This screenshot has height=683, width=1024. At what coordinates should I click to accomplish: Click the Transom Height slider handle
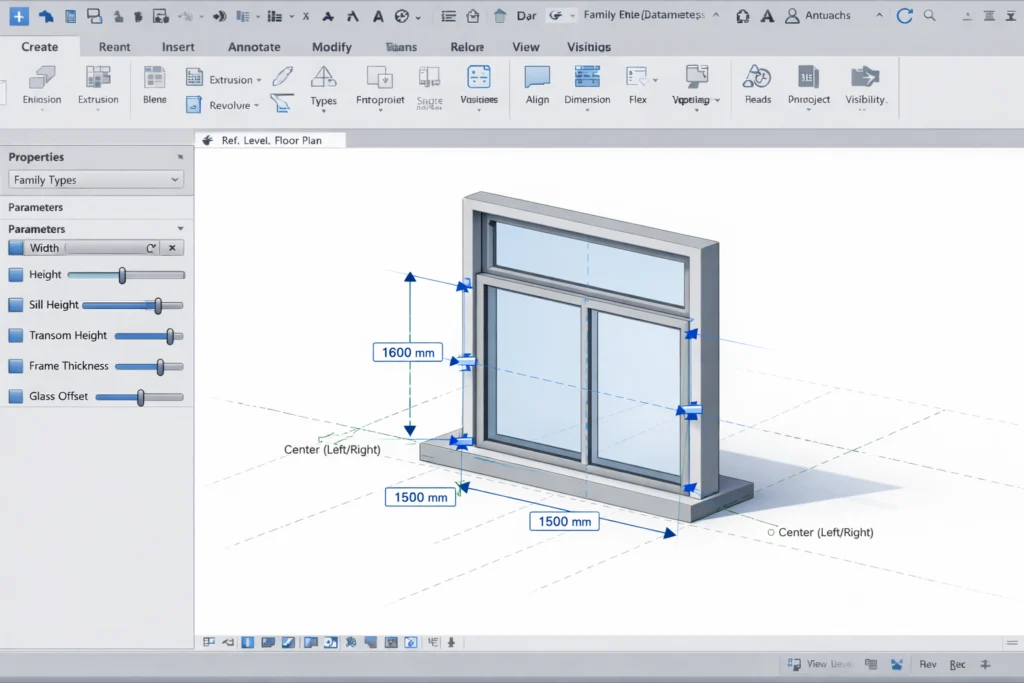pos(170,336)
